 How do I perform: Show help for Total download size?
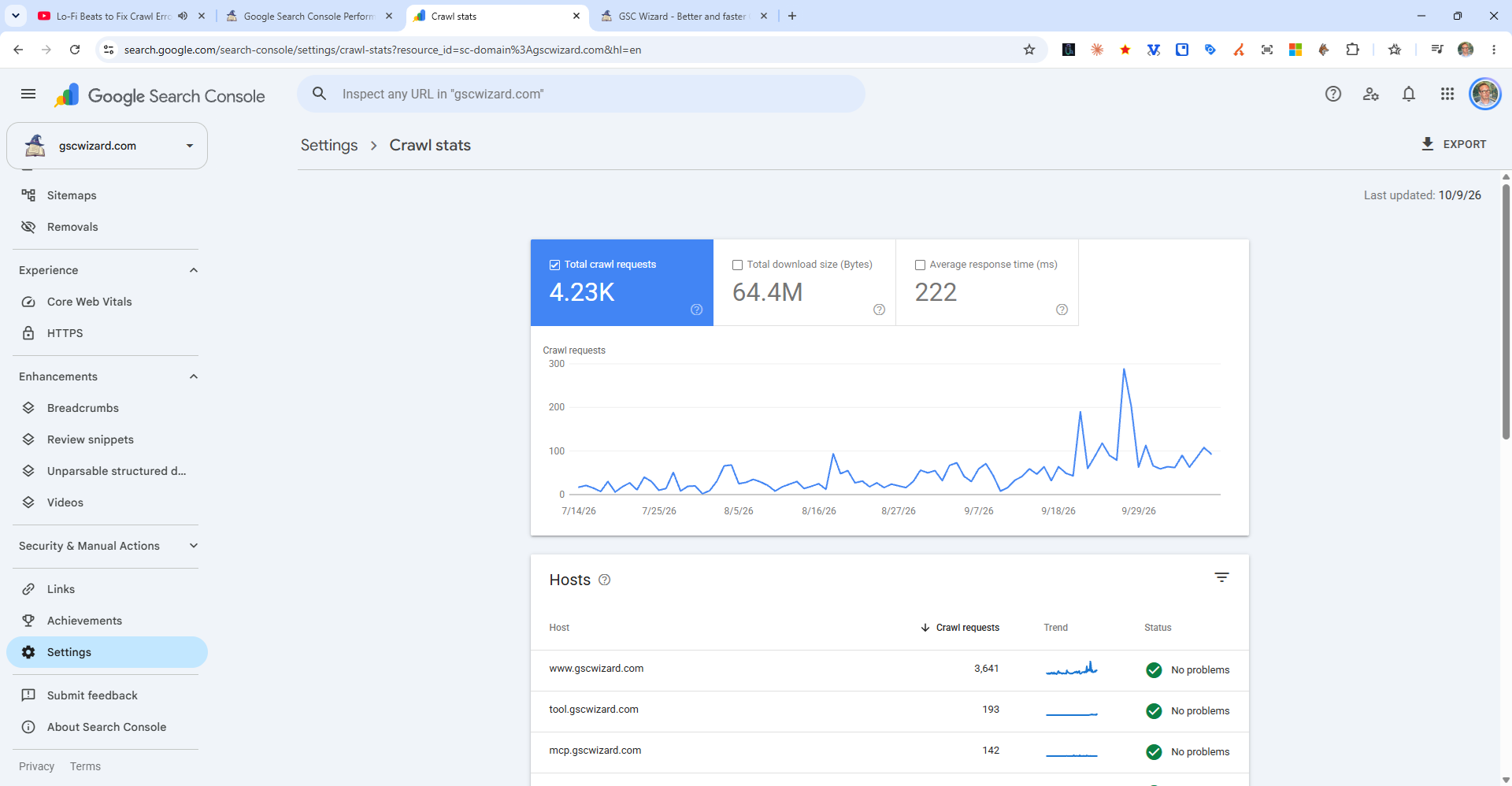click(x=880, y=310)
